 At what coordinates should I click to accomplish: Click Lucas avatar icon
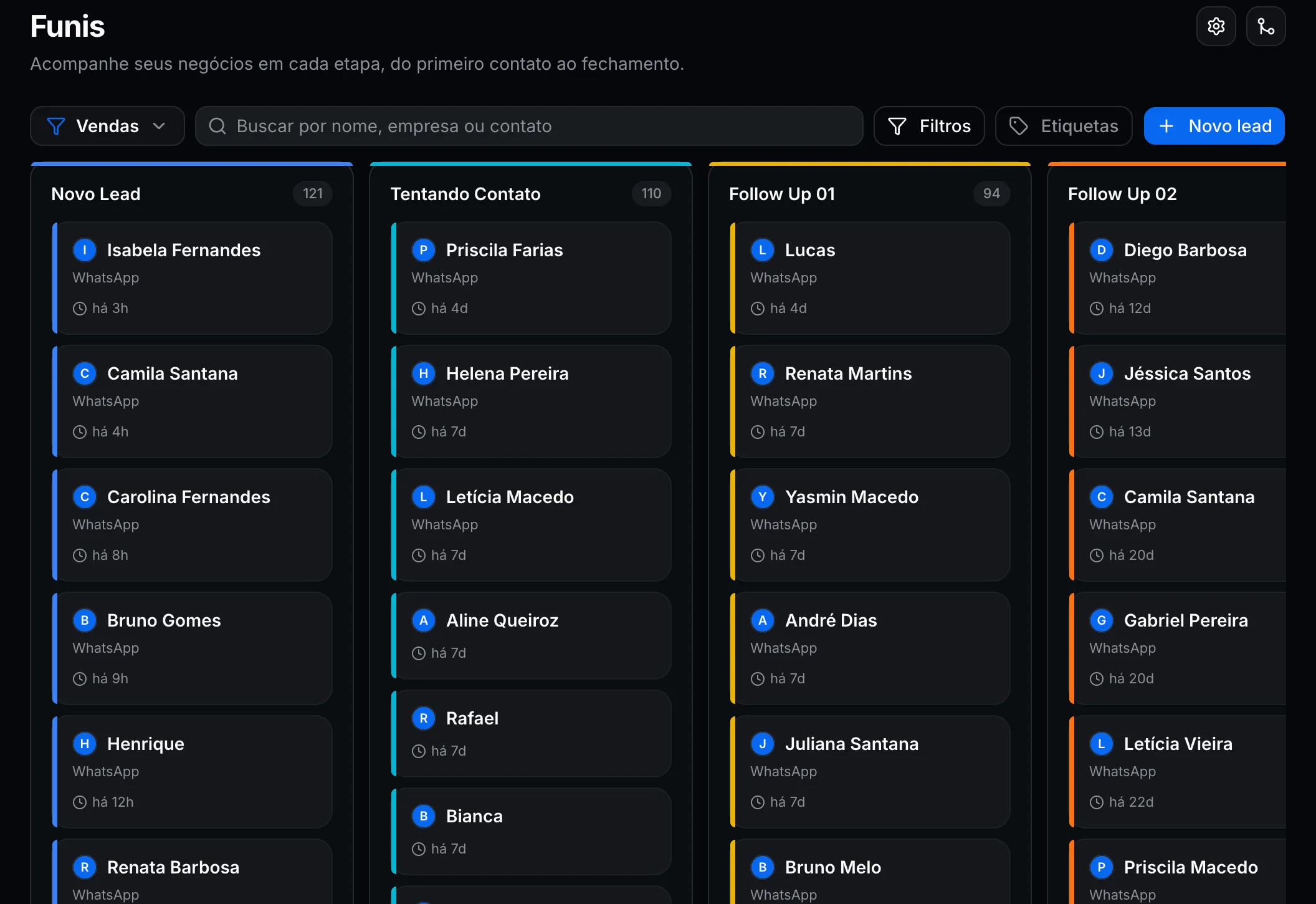(x=763, y=250)
